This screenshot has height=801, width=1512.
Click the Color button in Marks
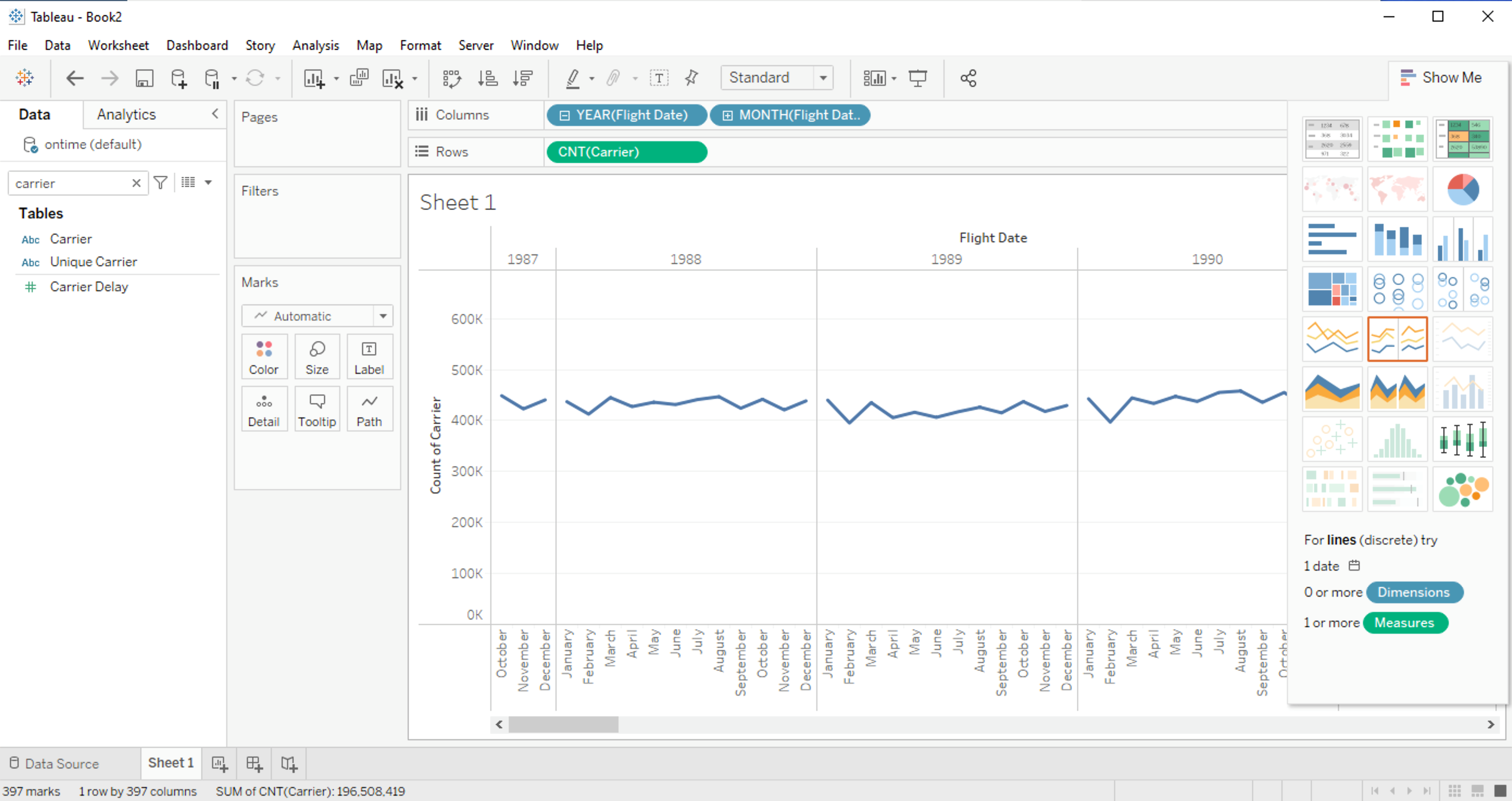[x=264, y=357]
